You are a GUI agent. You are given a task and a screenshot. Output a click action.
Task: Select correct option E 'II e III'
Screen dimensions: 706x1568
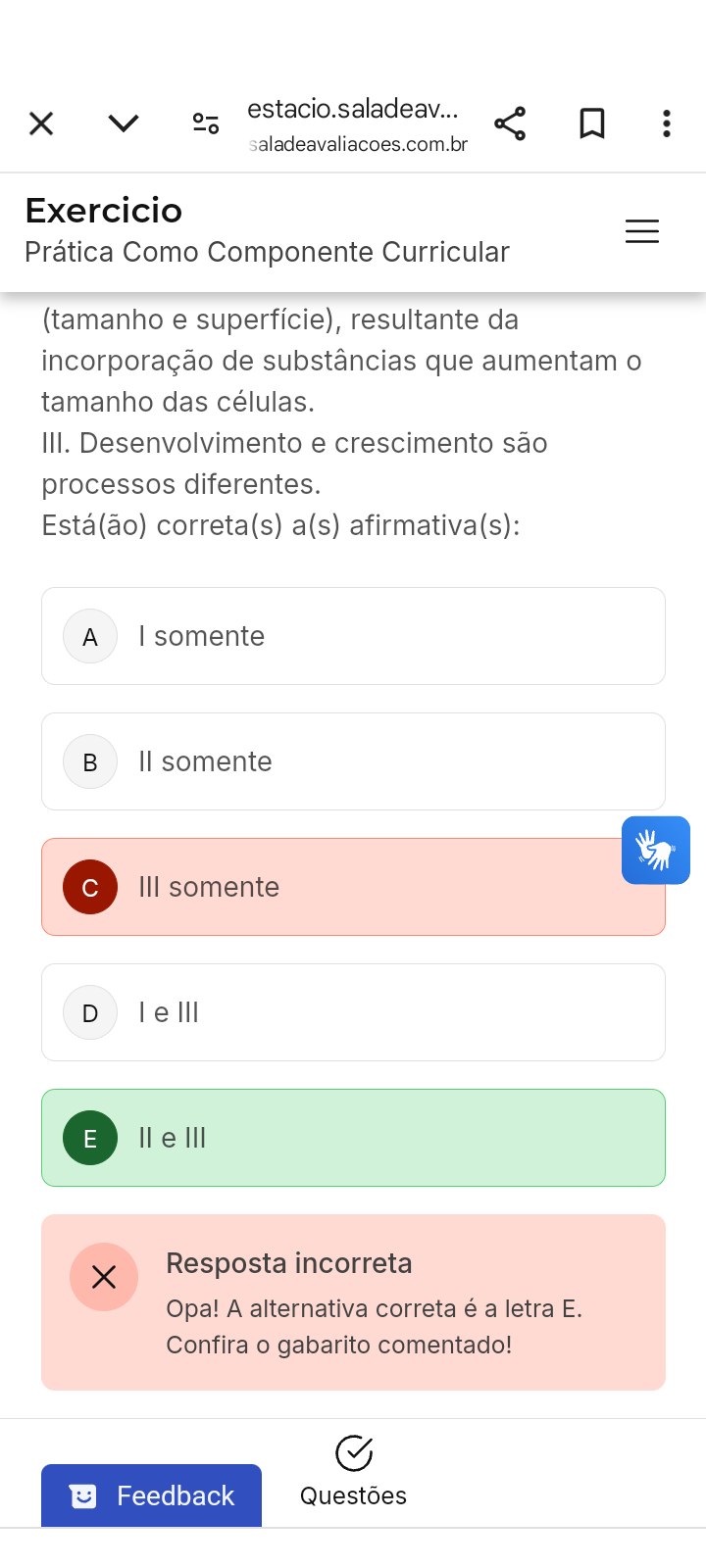tap(353, 1138)
